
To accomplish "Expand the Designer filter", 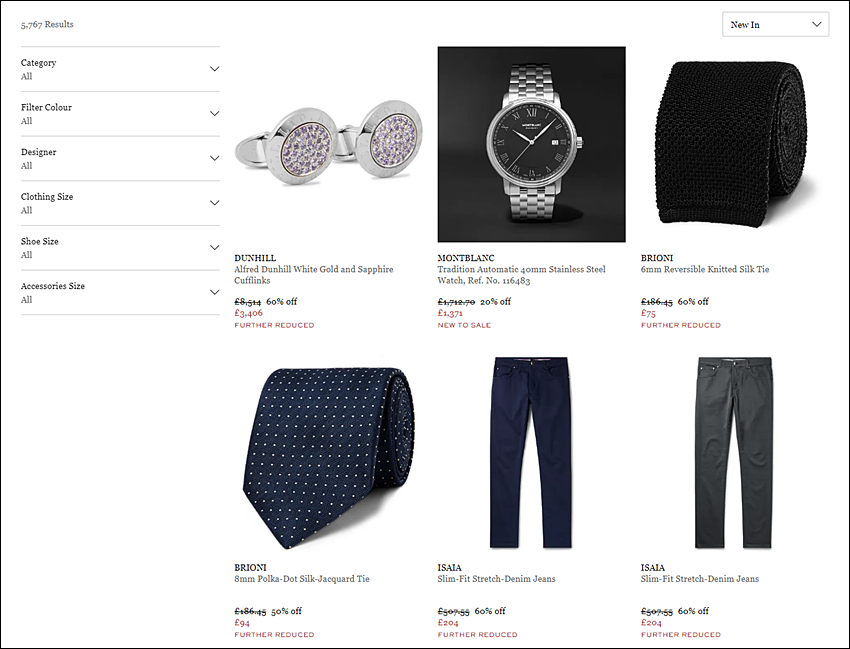I will 120,158.
